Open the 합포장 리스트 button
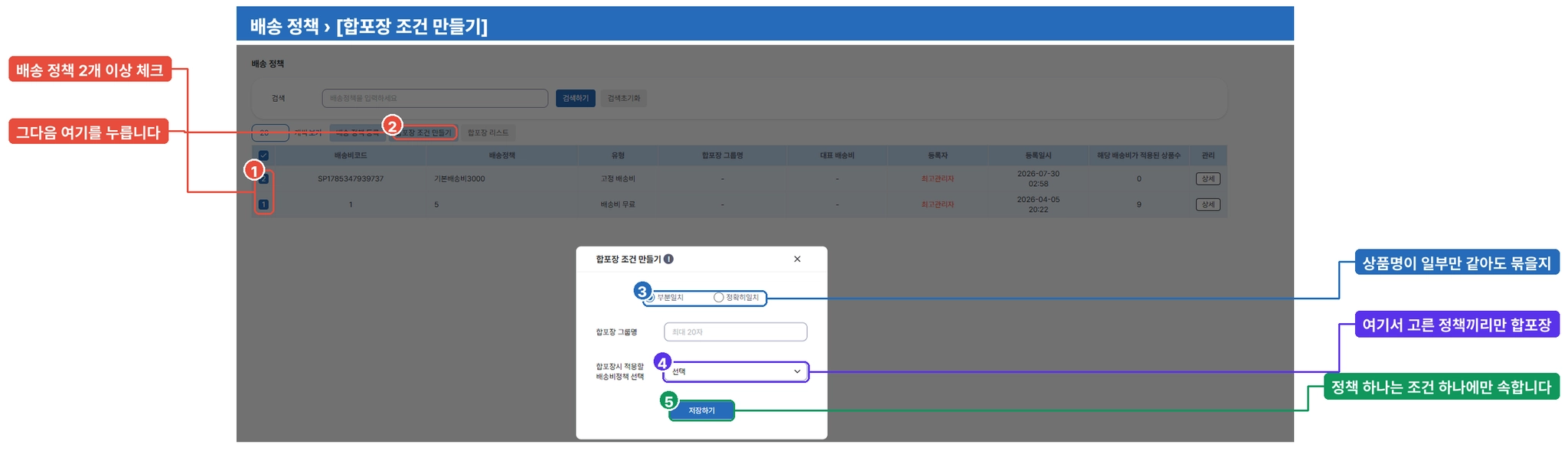The width and height of the screenshot is (1568, 467). [x=488, y=132]
